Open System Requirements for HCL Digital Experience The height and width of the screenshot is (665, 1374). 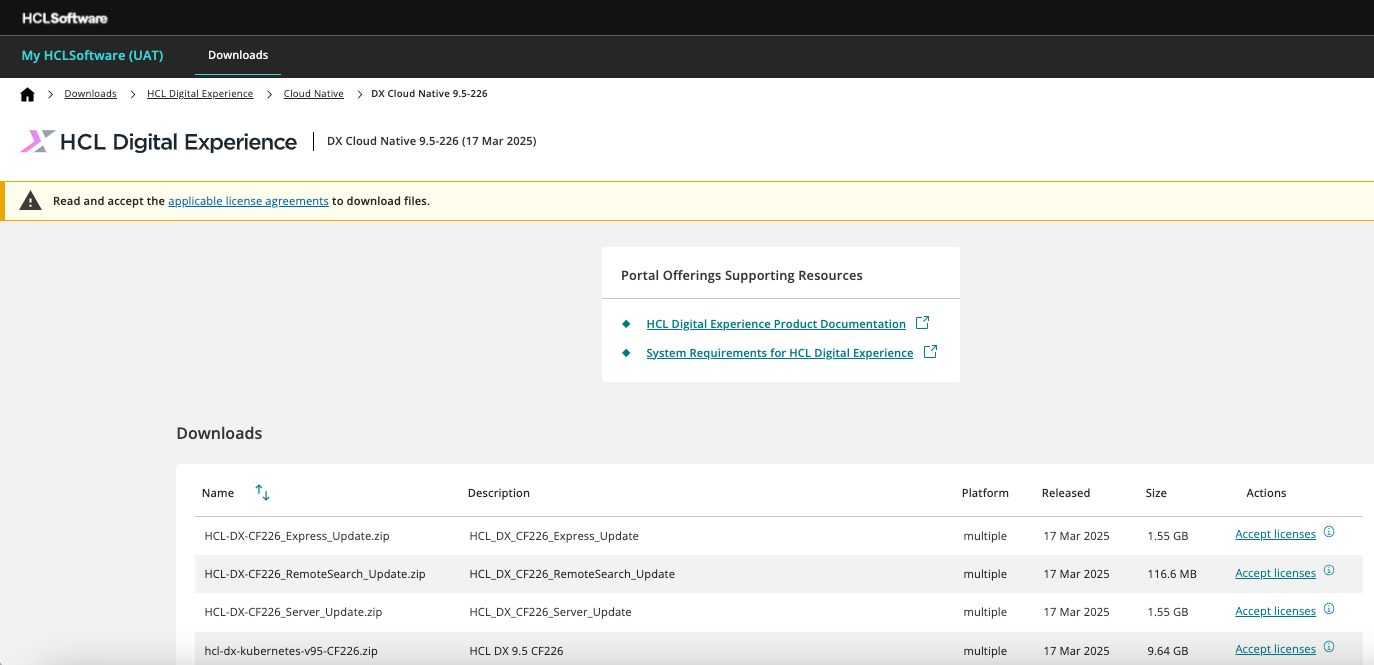click(x=779, y=353)
